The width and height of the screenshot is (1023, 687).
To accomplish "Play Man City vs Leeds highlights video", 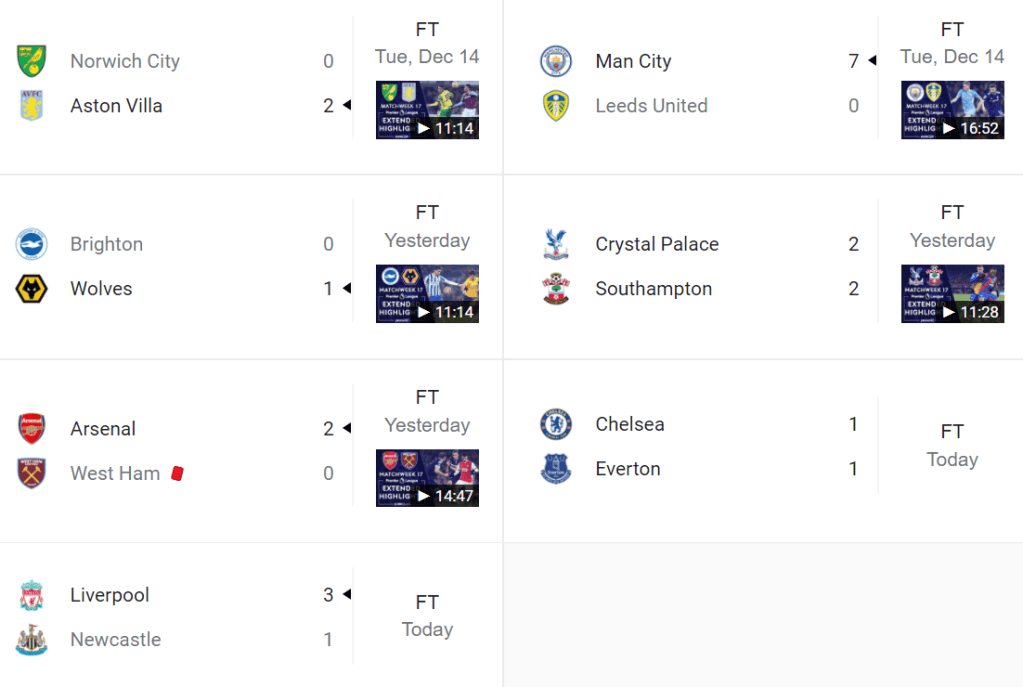I will pyautogui.click(x=952, y=110).
